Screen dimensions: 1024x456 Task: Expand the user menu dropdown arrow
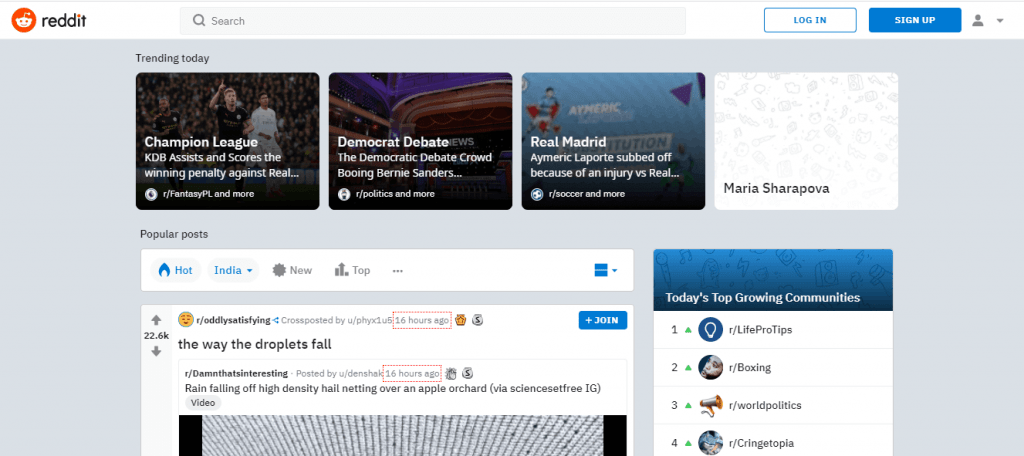1000,21
